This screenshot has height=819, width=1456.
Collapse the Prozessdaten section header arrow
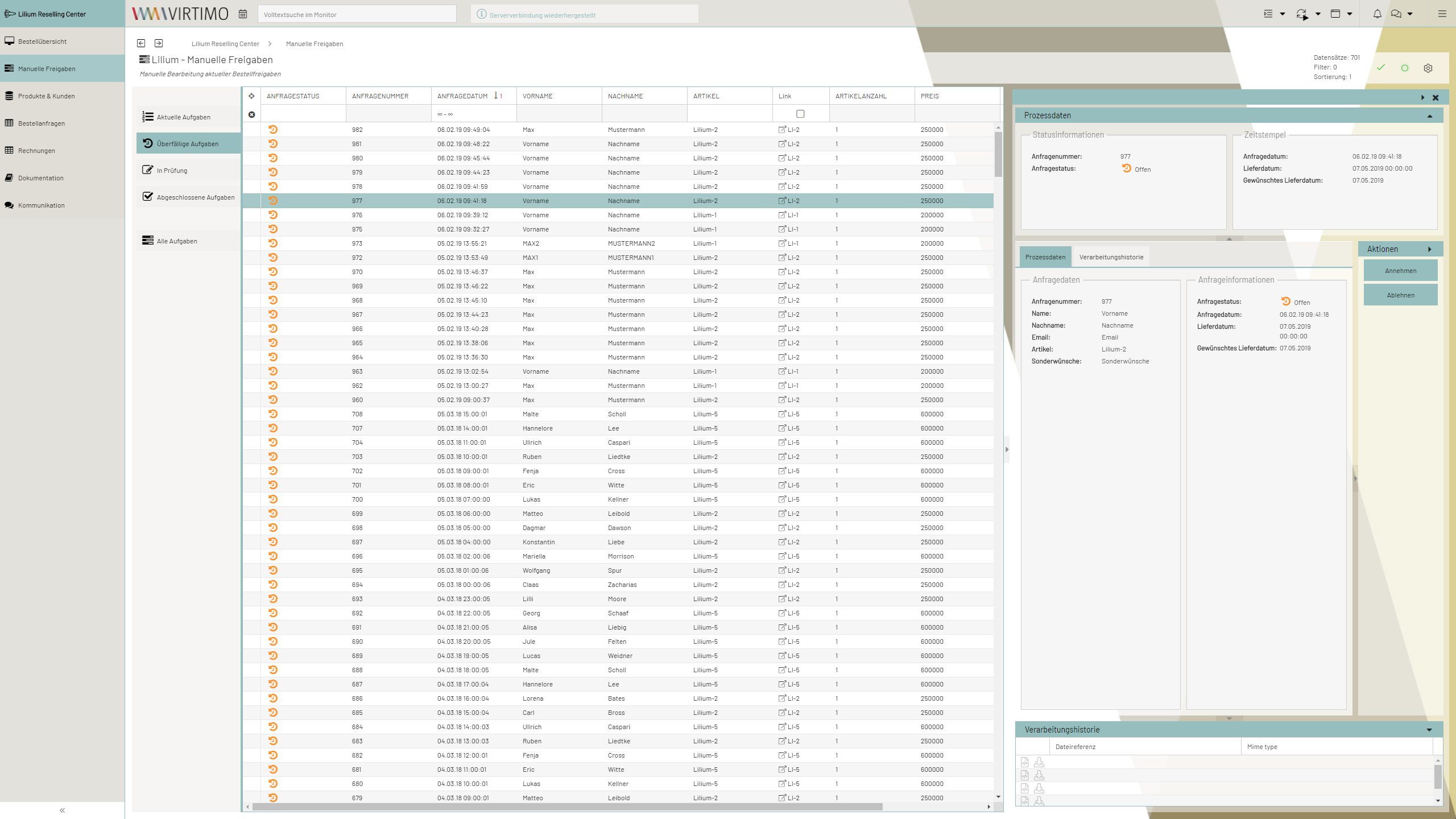pos(1430,116)
